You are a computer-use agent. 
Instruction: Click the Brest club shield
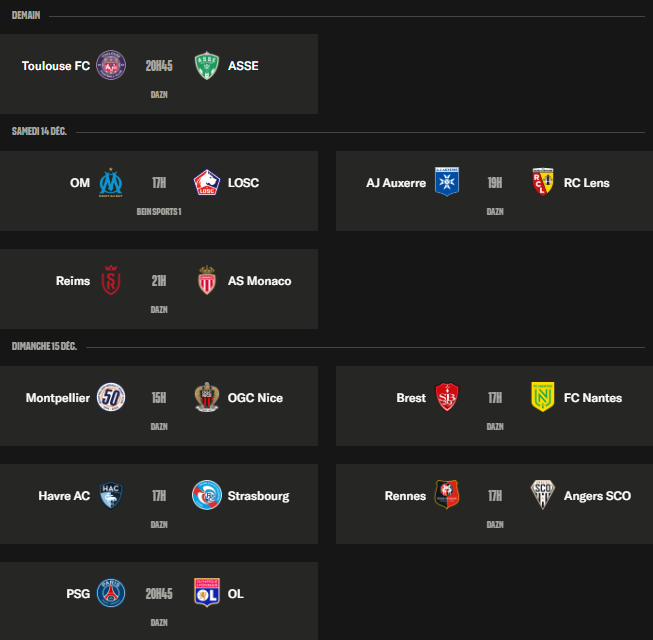click(447, 397)
